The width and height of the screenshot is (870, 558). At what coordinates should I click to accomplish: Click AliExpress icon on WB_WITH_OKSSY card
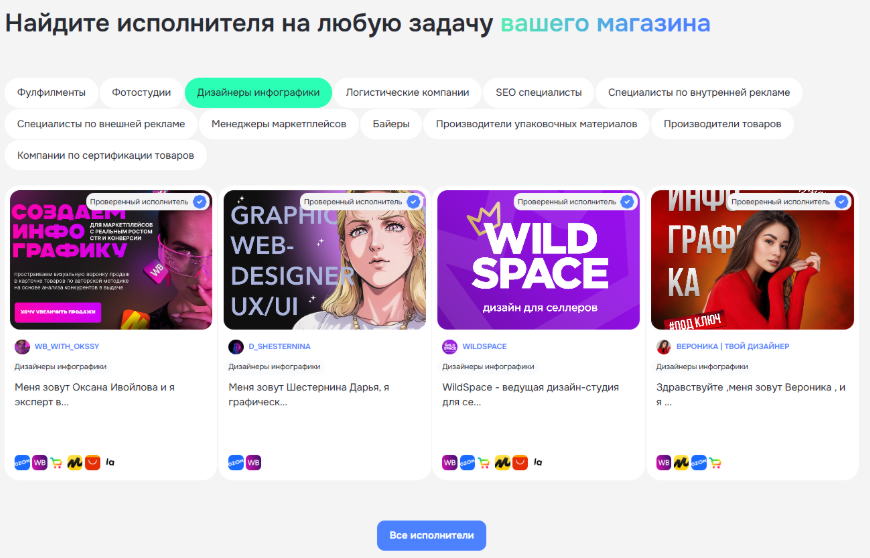93,462
